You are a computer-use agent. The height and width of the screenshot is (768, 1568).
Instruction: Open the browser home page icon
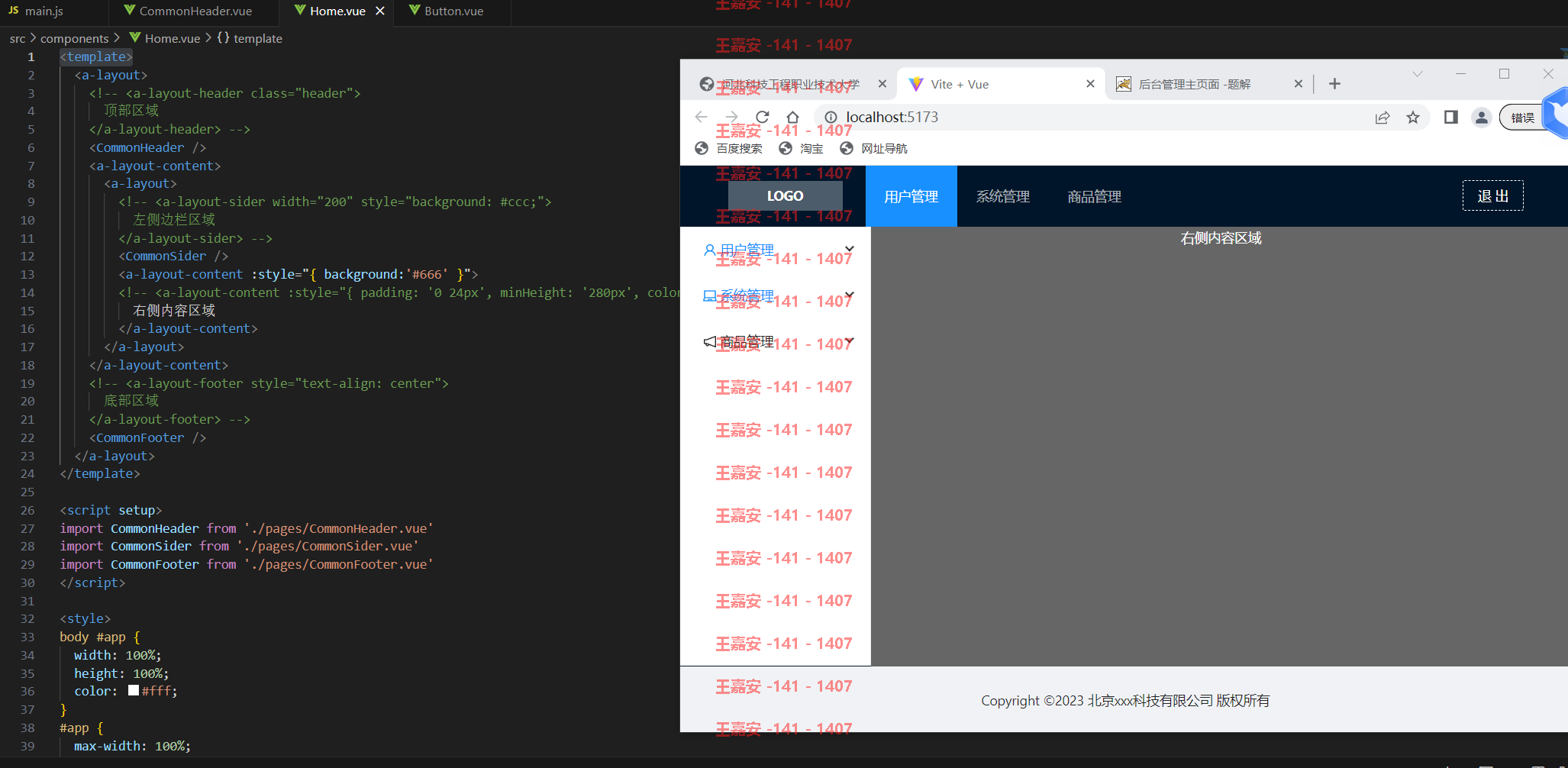tap(792, 117)
